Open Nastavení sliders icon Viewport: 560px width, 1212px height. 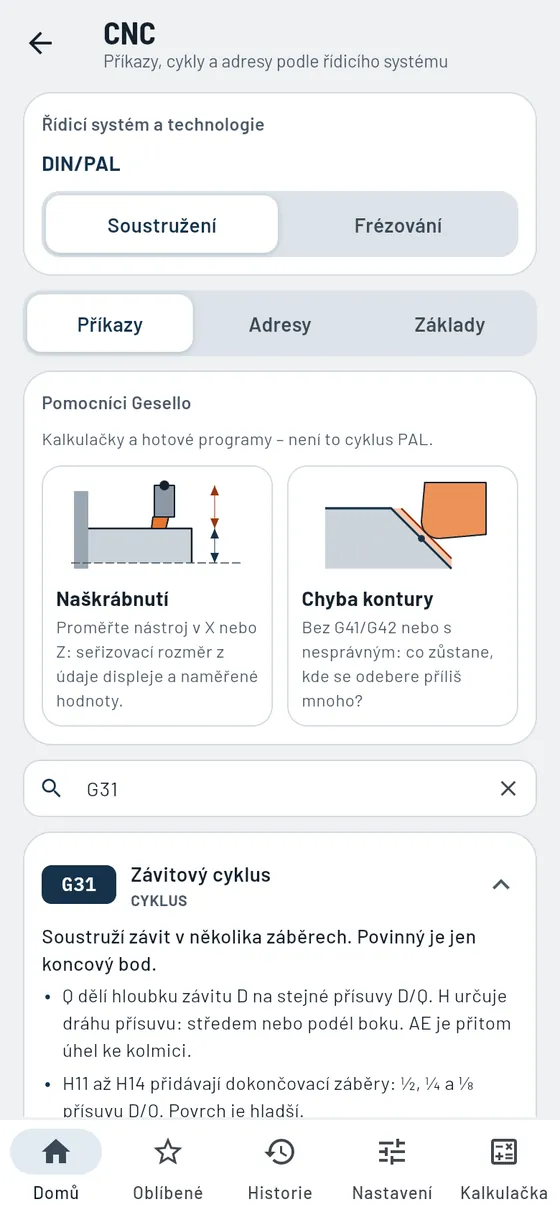392,1152
